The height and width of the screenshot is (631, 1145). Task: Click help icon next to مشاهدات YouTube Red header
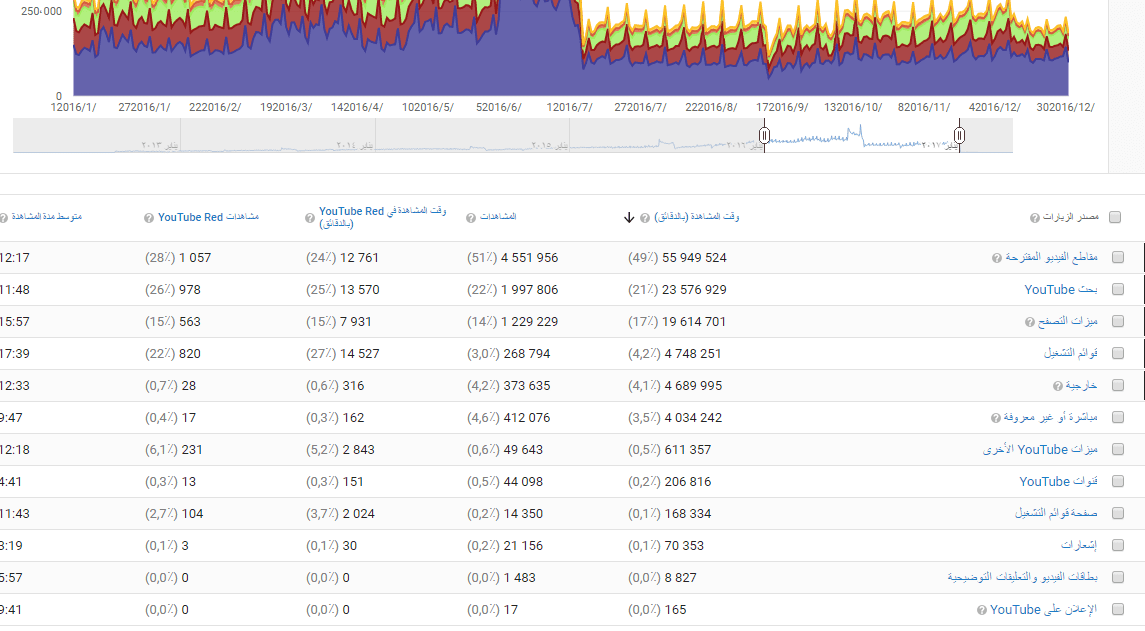tap(149, 217)
